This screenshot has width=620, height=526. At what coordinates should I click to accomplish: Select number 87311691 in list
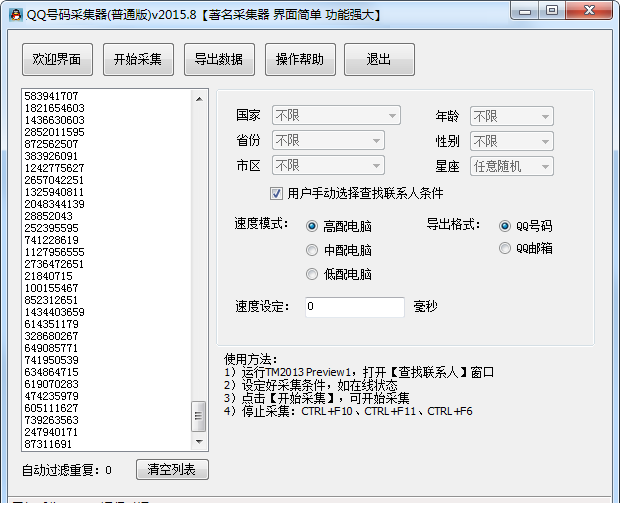point(48,444)
